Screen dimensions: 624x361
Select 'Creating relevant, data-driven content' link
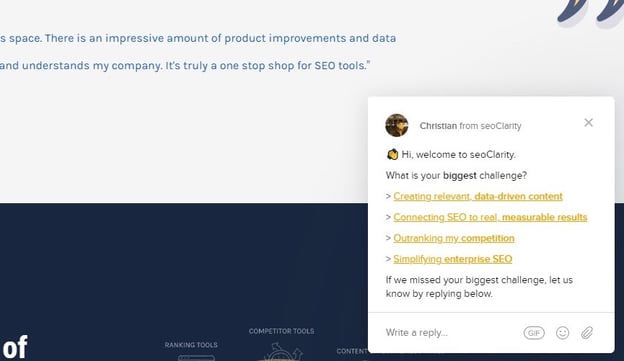point(478,196)
